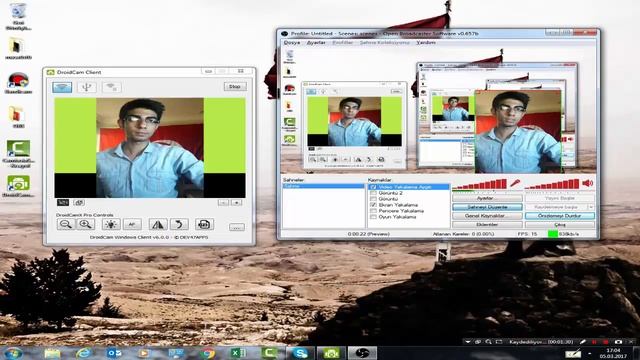Viewport: 640px width, 360px height.
Task: Enable the Oyun Yakalama source checkbox
Action: coord(373,217)
